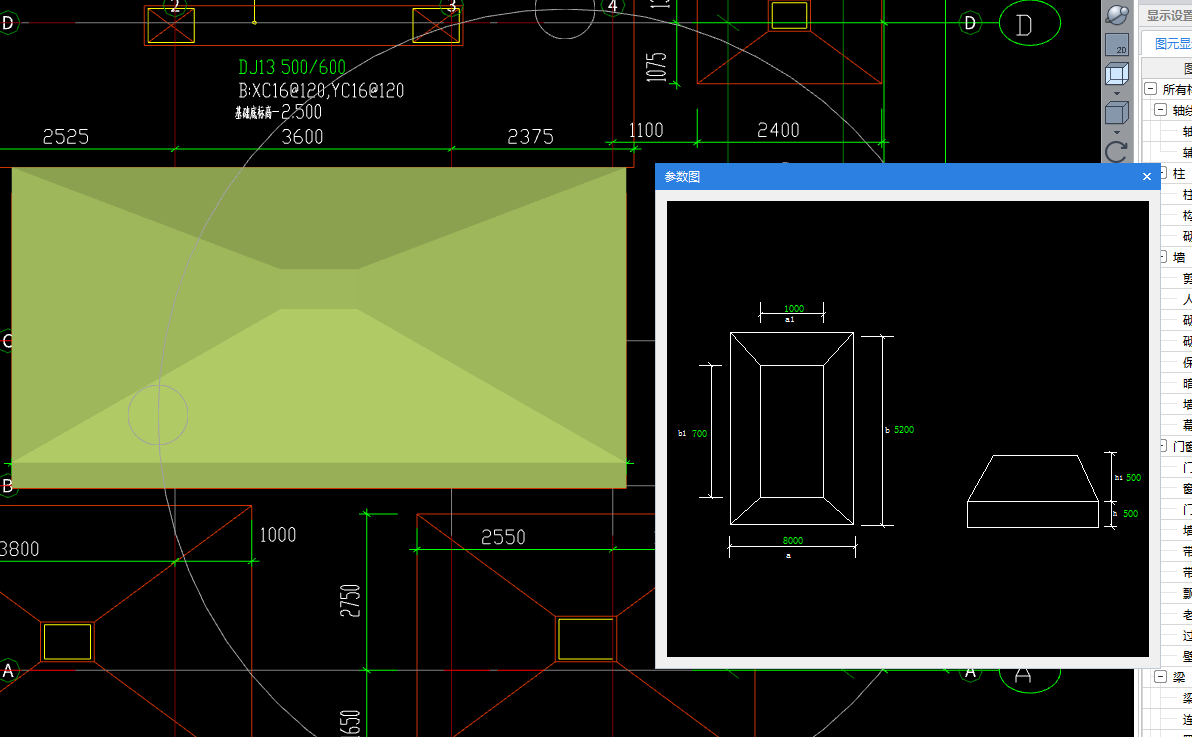Click the 2750 vertical dimension text

pos(350,601)
